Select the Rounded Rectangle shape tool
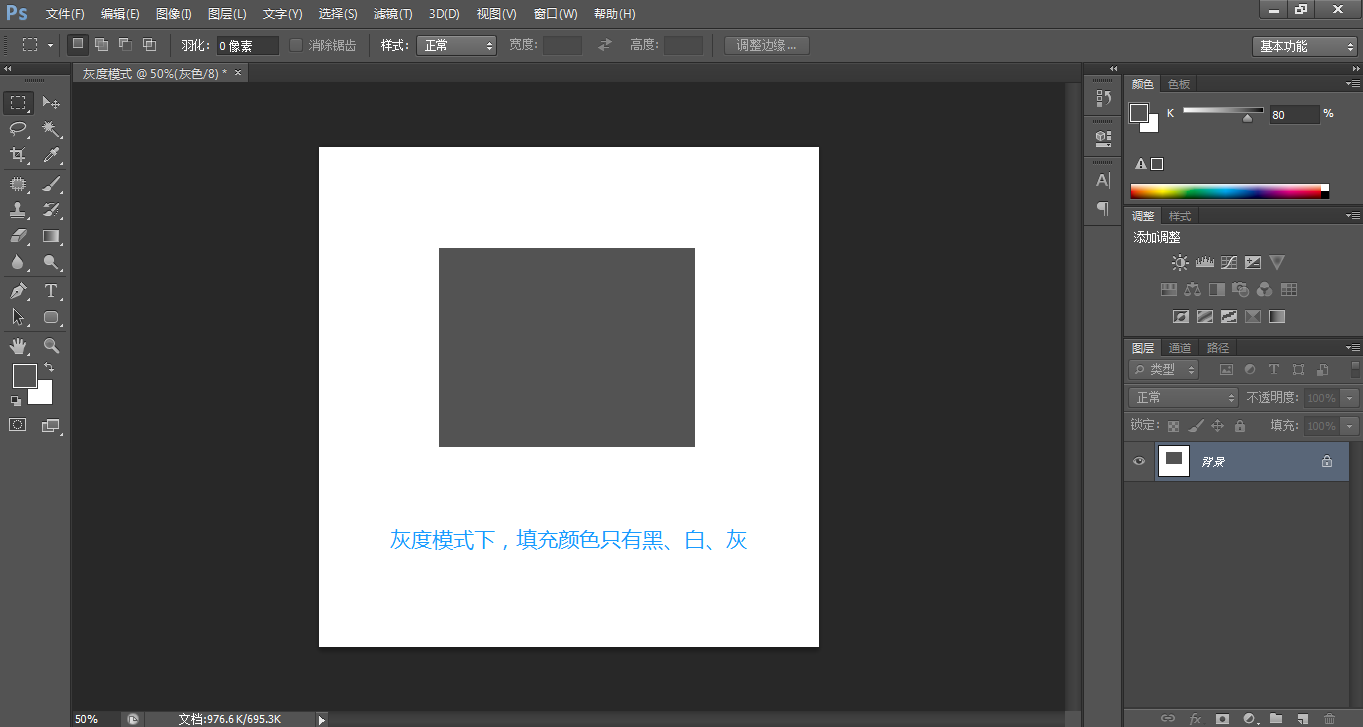 (x=51, y=317)
